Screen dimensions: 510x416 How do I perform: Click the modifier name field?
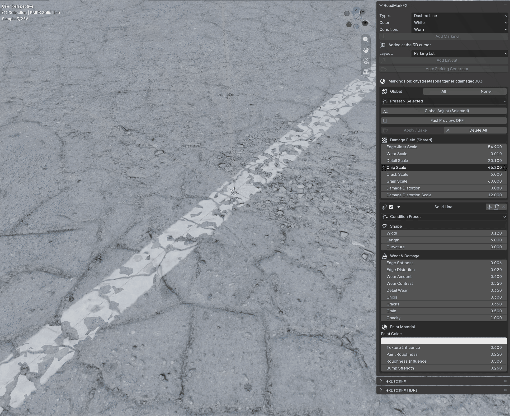click(x=443, y=207)
